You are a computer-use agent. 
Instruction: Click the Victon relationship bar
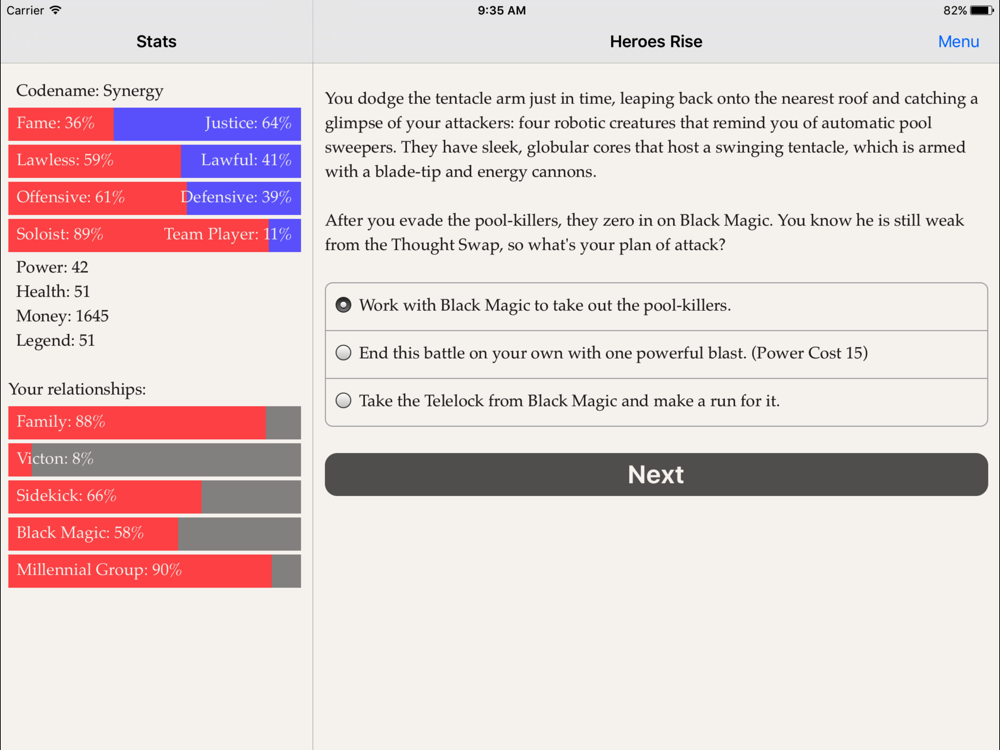point(154,459)
